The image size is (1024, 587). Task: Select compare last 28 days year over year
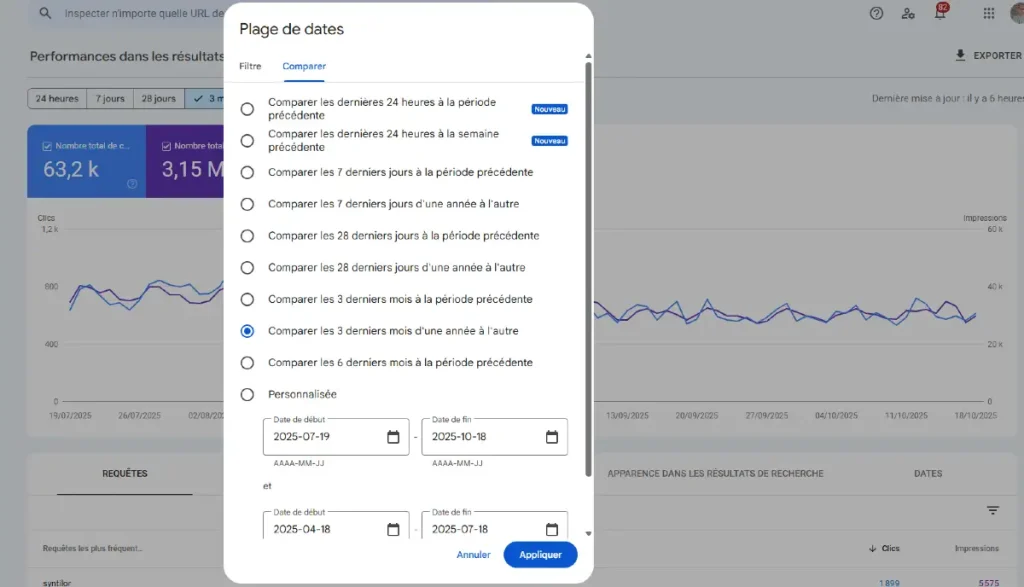point(247,268)
